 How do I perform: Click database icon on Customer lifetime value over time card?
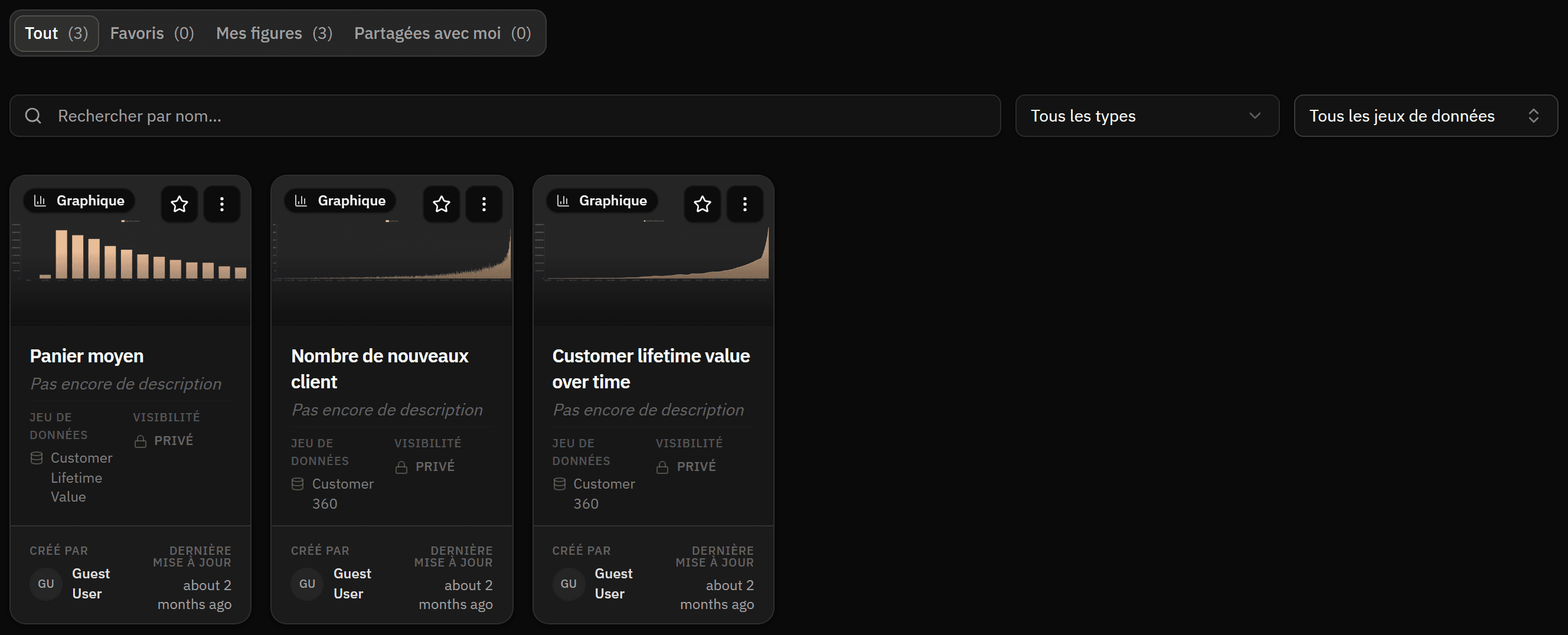click(x=560, y=484)
